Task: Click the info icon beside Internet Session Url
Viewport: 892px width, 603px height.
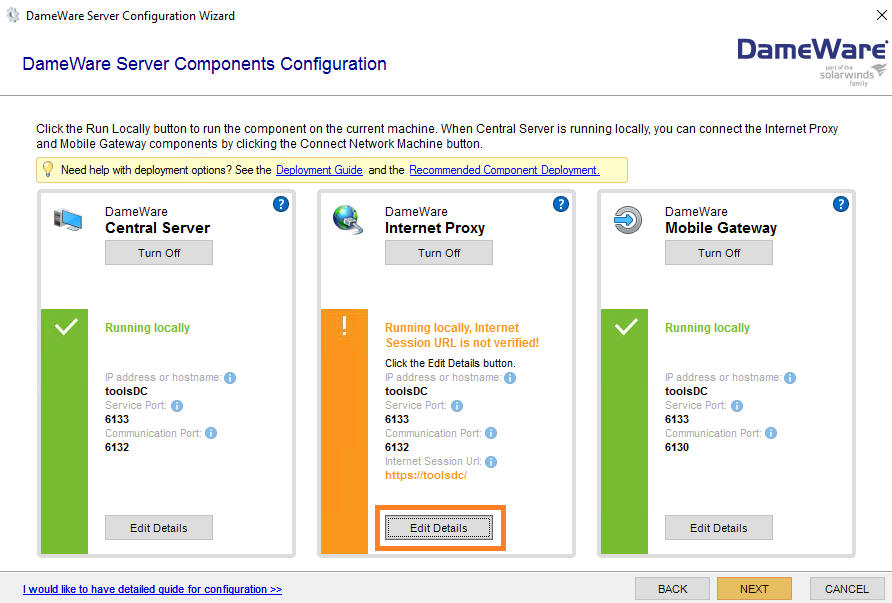Action: pyautogui.click(x=491, y=461)
